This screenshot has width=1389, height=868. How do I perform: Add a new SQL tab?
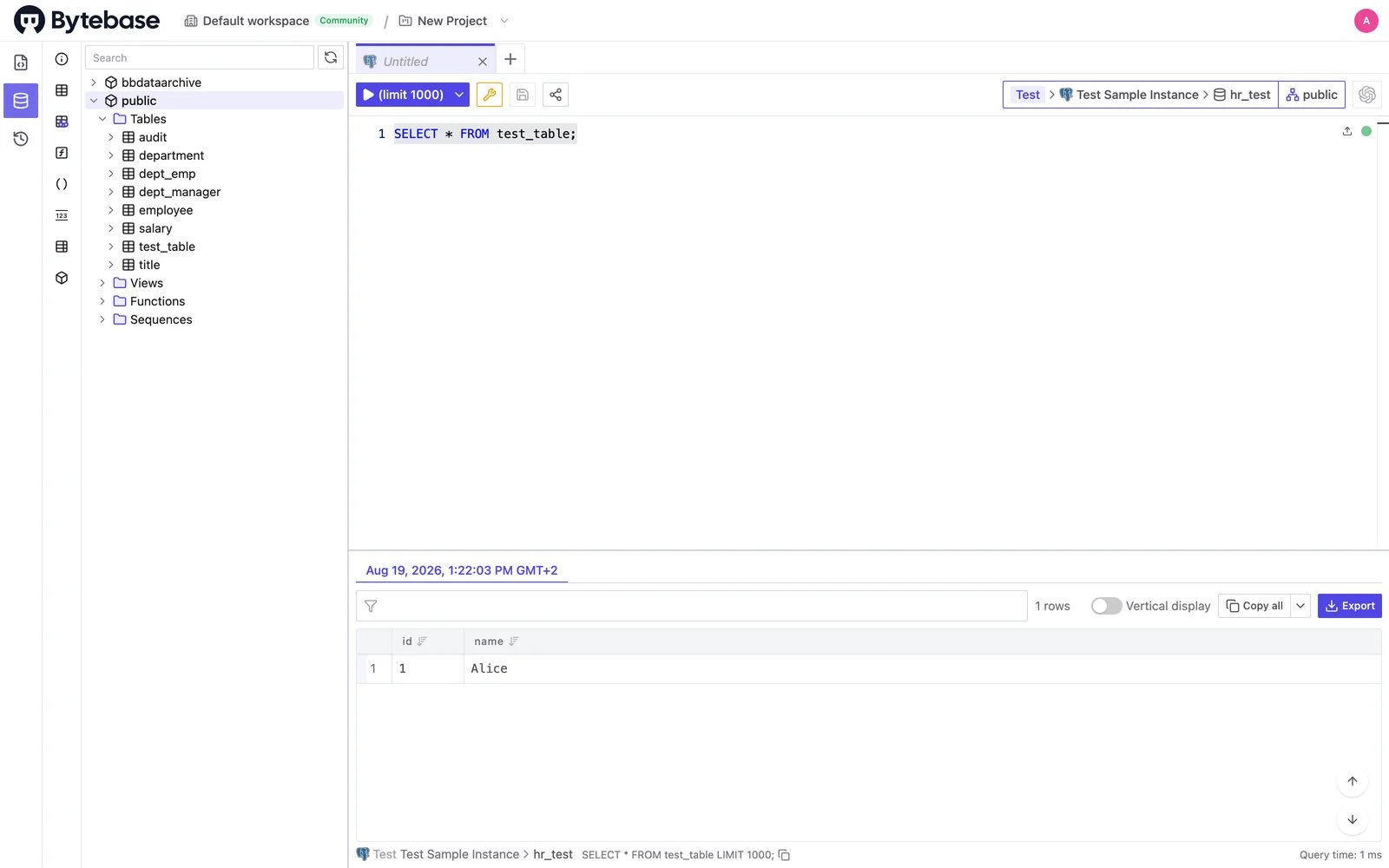tap(510, 59)
